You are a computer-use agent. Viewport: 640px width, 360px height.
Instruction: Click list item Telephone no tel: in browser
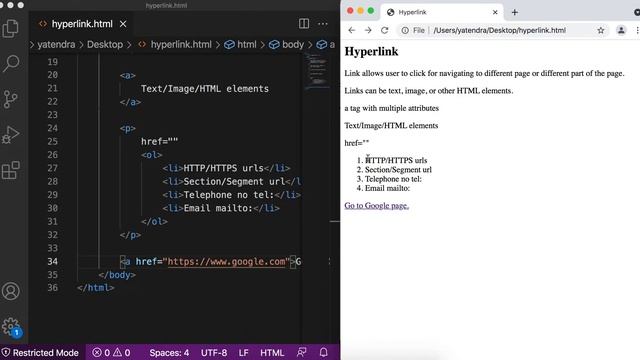[x=393, y=179]
